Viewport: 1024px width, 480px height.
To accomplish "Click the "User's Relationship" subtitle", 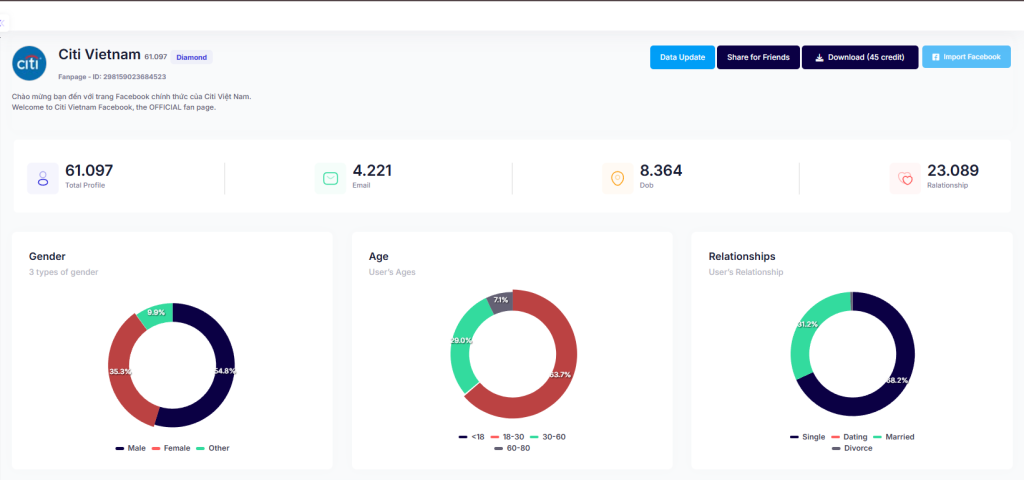I will [746, 272].
